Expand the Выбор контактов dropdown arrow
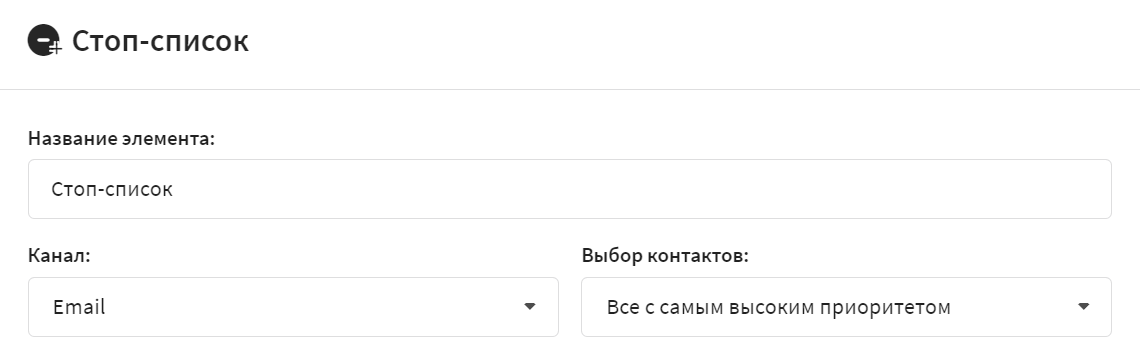The image size is (1140, 360). click(x=1083, y=307)
